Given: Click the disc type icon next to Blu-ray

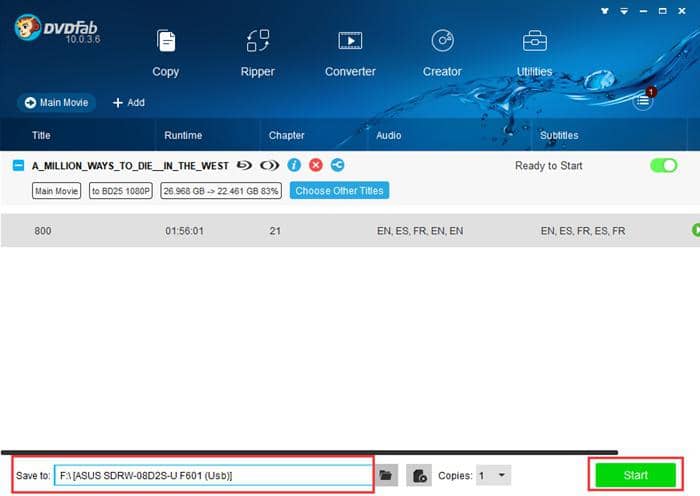Looking at the screenshot, I should point(269,166).
